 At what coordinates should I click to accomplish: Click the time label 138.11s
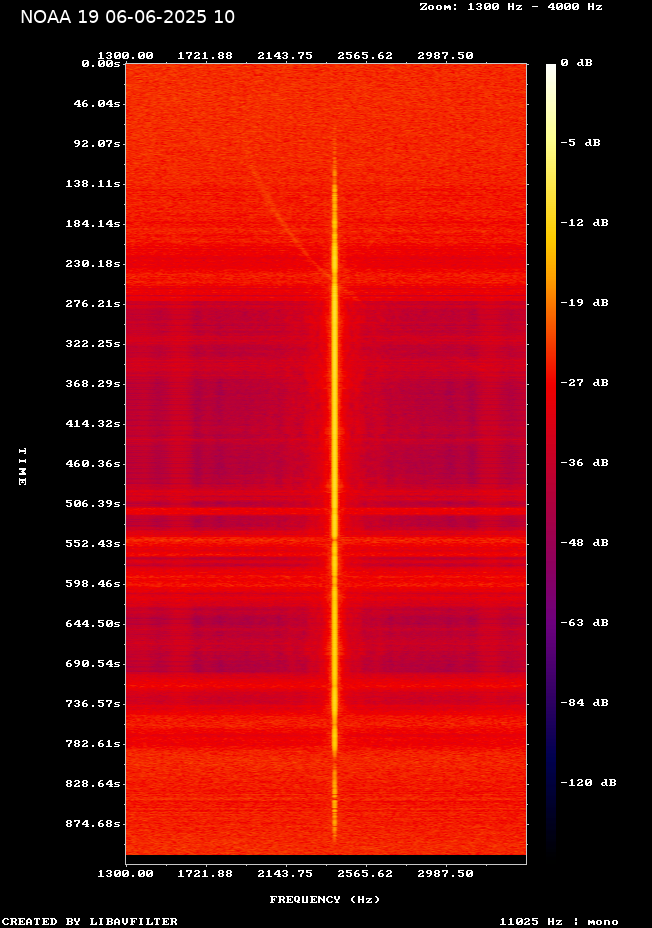click(93, 184)
